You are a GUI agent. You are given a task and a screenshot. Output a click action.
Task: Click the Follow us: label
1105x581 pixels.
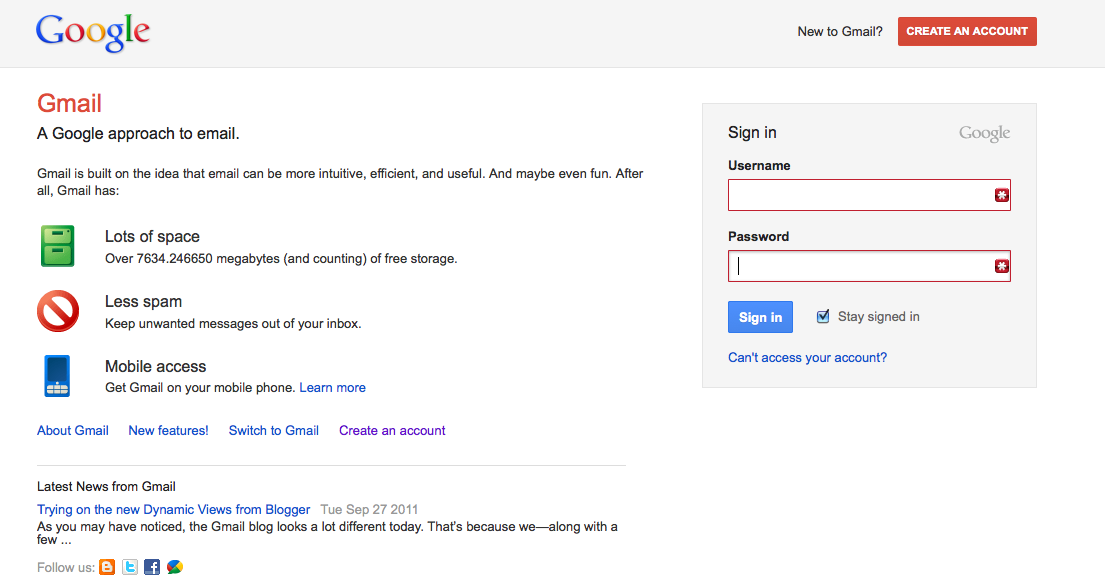coord(66,568)
